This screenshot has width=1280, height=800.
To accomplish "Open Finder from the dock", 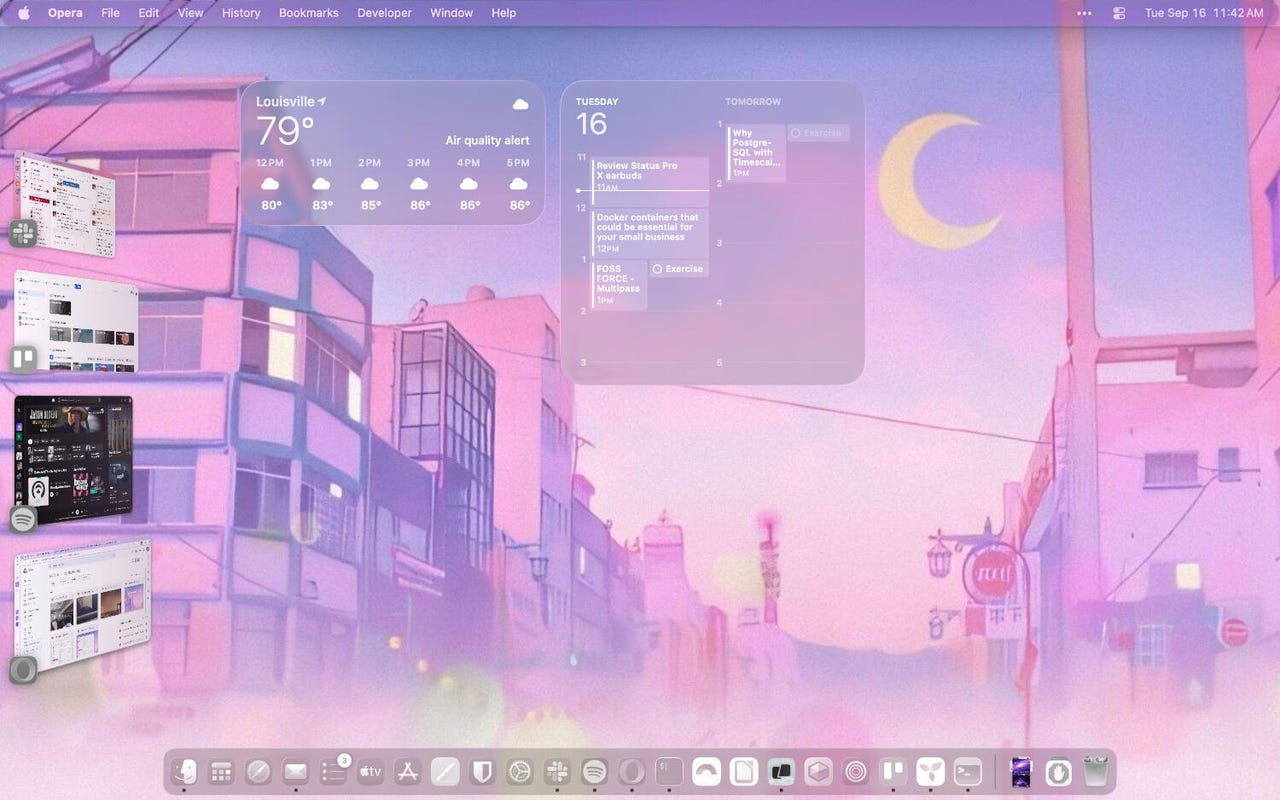I will [x=184, y=771].
